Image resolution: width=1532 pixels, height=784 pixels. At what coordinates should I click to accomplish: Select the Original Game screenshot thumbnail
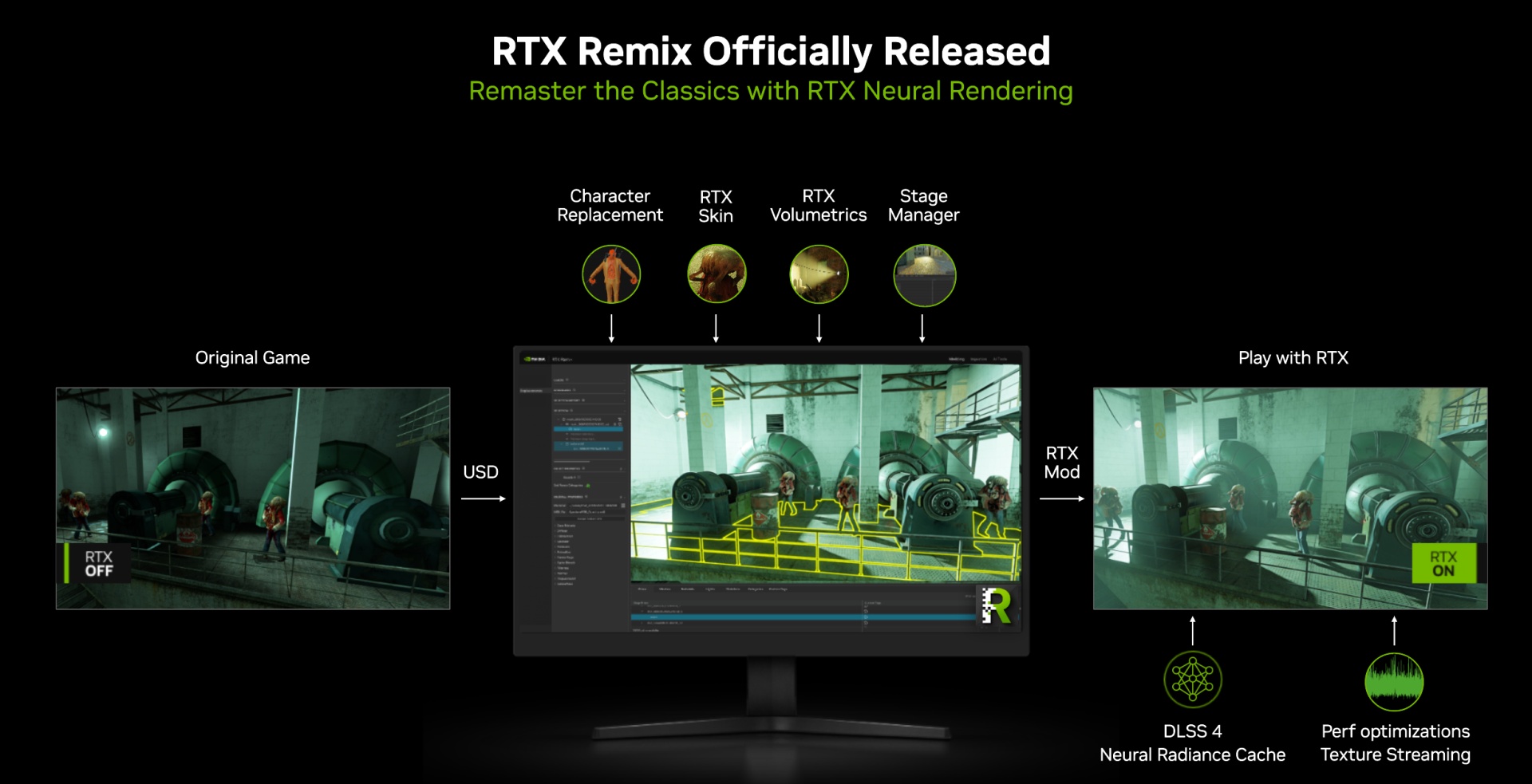[x=253, y=498]
